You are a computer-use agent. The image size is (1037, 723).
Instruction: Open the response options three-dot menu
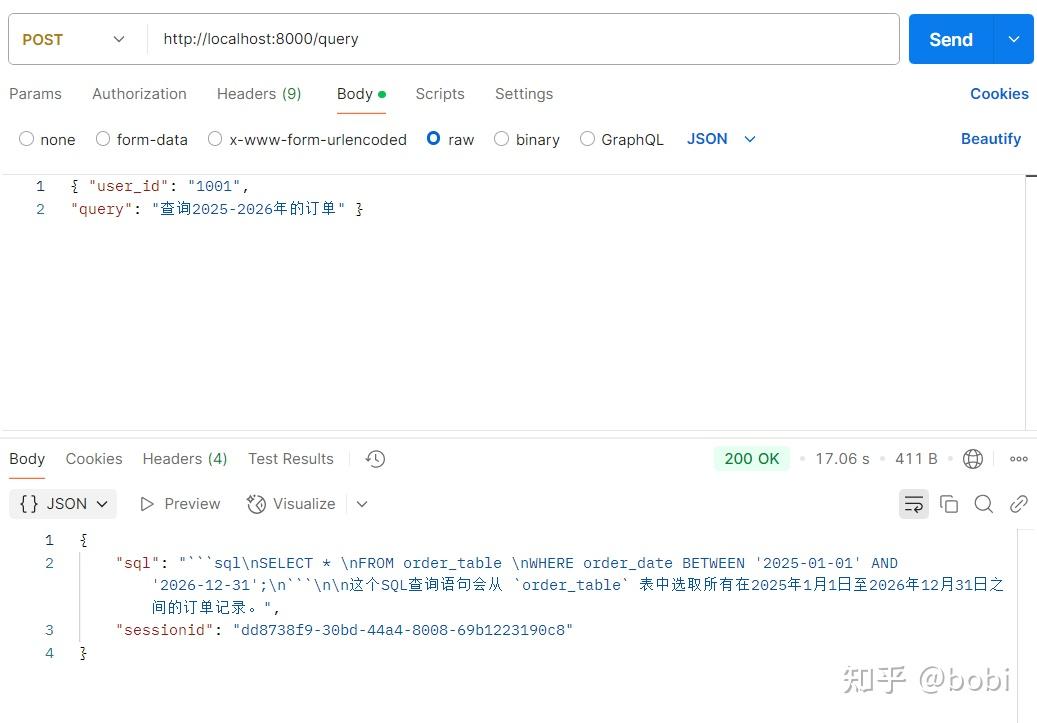coord(1019,458)
